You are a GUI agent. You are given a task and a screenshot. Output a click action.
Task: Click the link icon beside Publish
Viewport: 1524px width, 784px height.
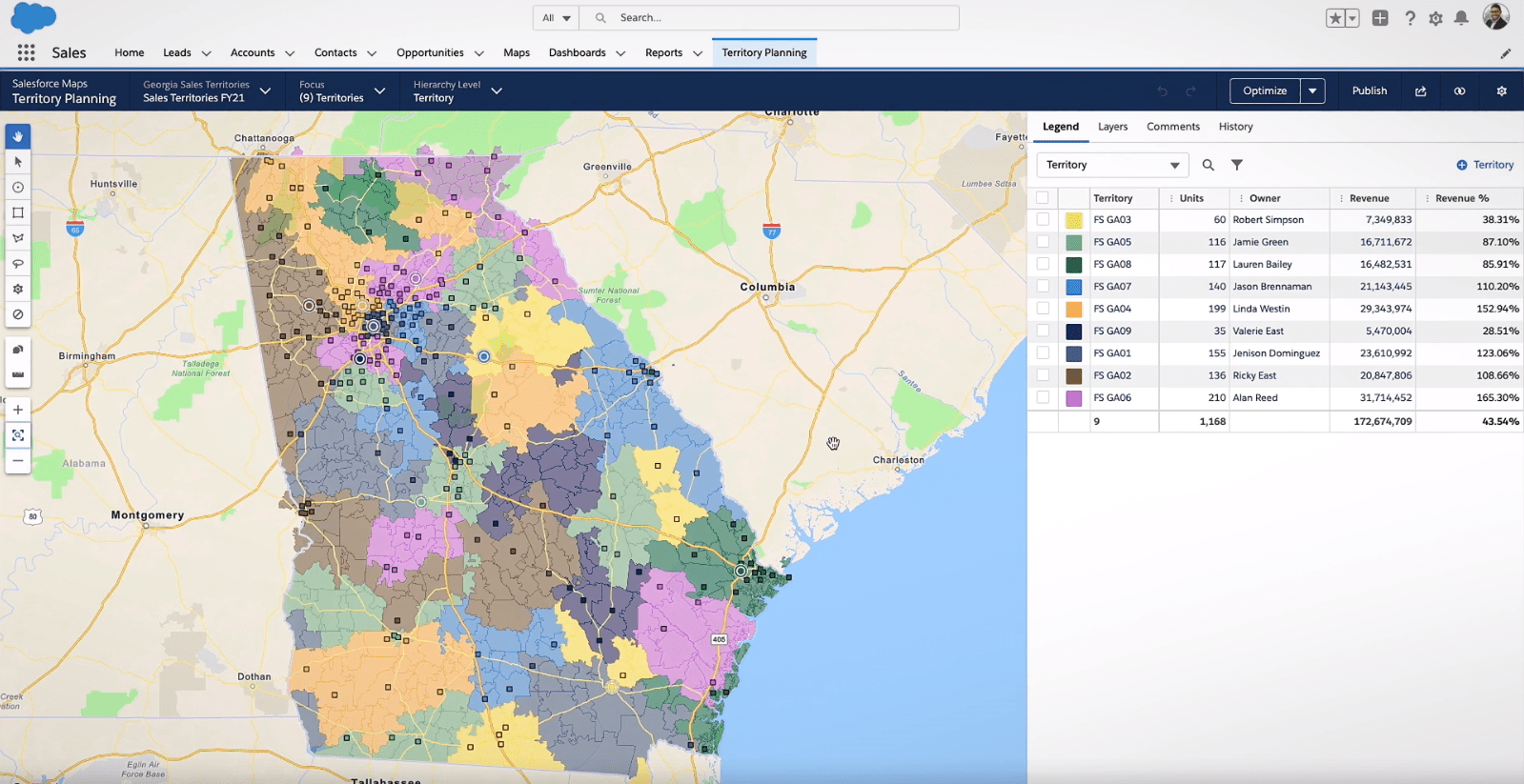point(1459,91)
